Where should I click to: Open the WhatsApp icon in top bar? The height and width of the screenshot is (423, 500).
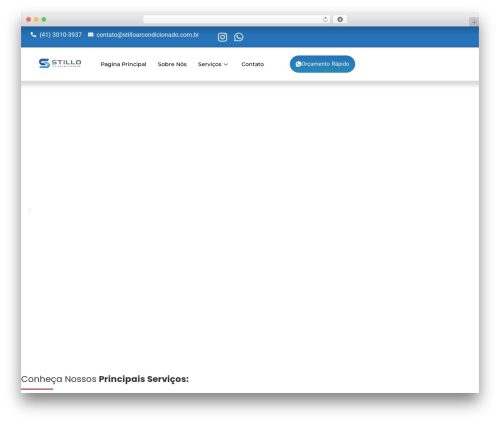coord(238,37)
